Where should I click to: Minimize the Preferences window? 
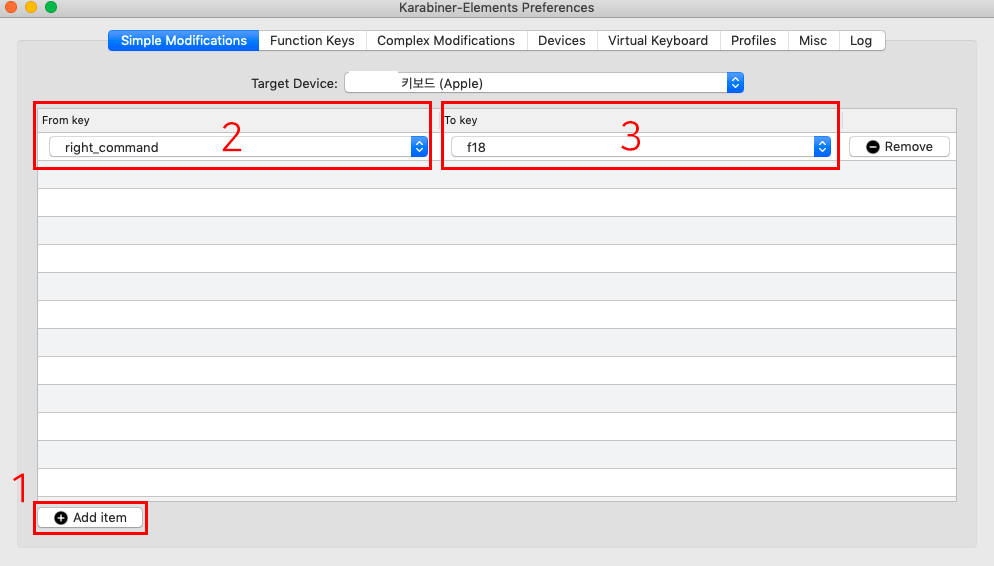pos(31,8)
